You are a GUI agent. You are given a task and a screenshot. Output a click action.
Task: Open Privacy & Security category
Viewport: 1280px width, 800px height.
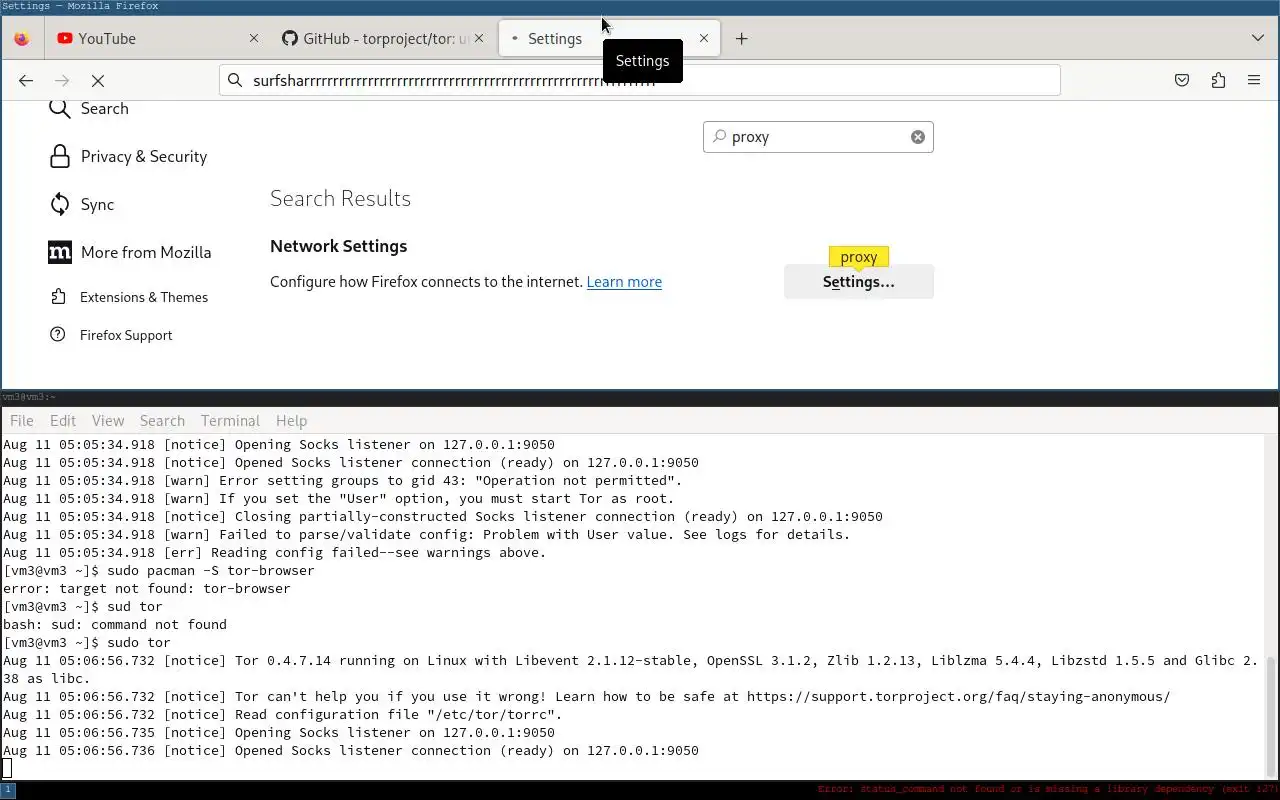130,156
